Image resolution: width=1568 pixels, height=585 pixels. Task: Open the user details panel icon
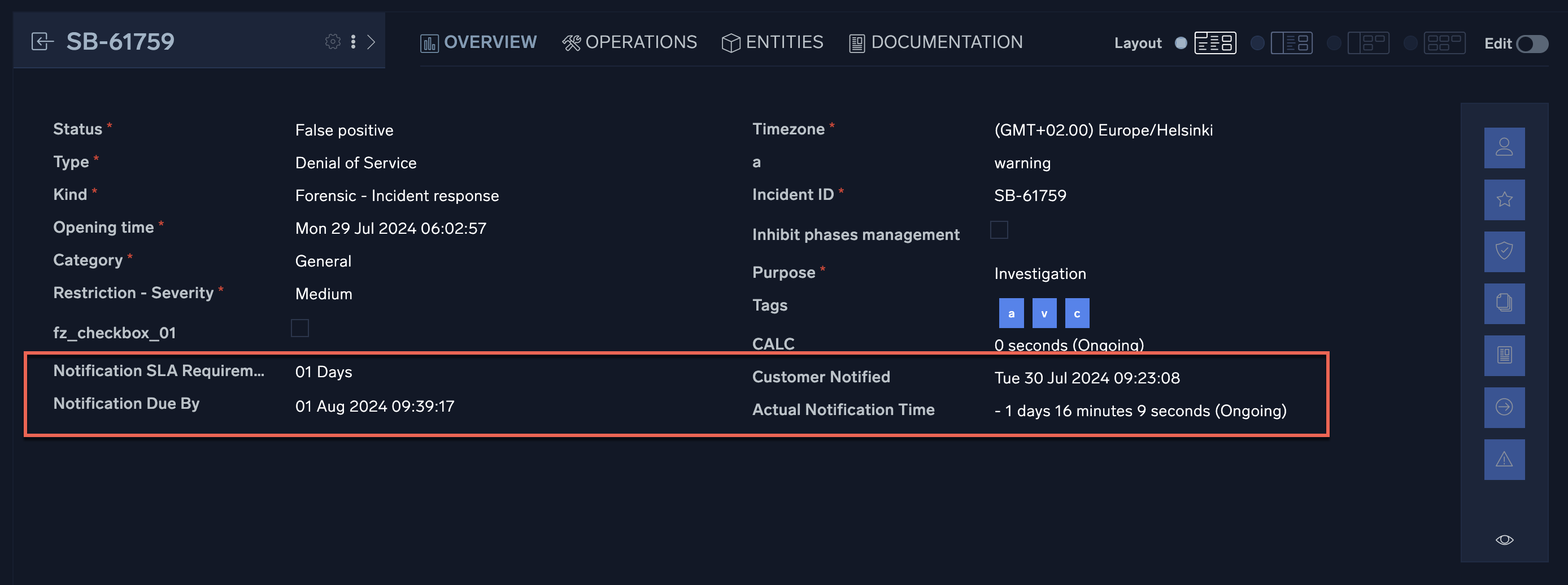(x=1504, y=147)
